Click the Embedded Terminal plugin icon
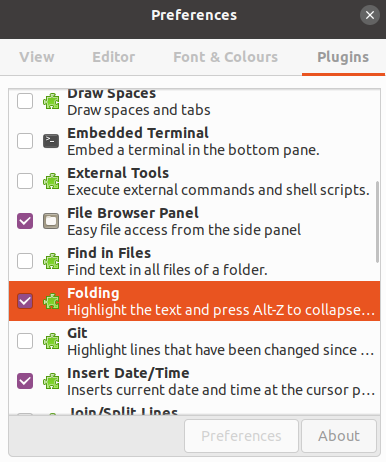Image resolution: width=386 pixels, height=462 pixels. (x=51, y=141)
